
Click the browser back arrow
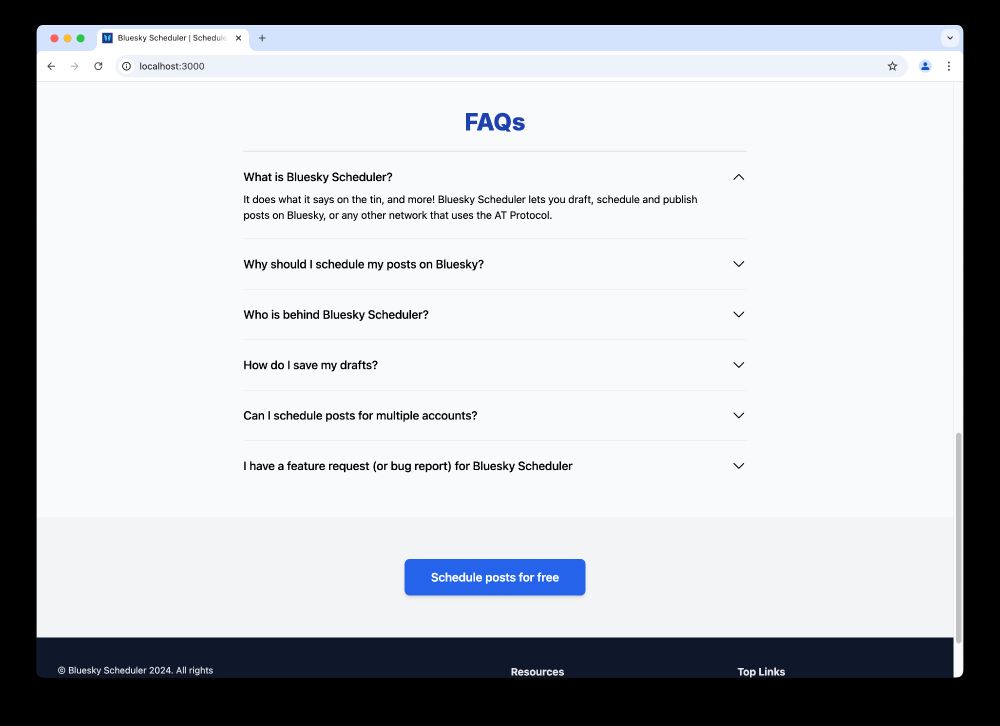click(51, 66)
